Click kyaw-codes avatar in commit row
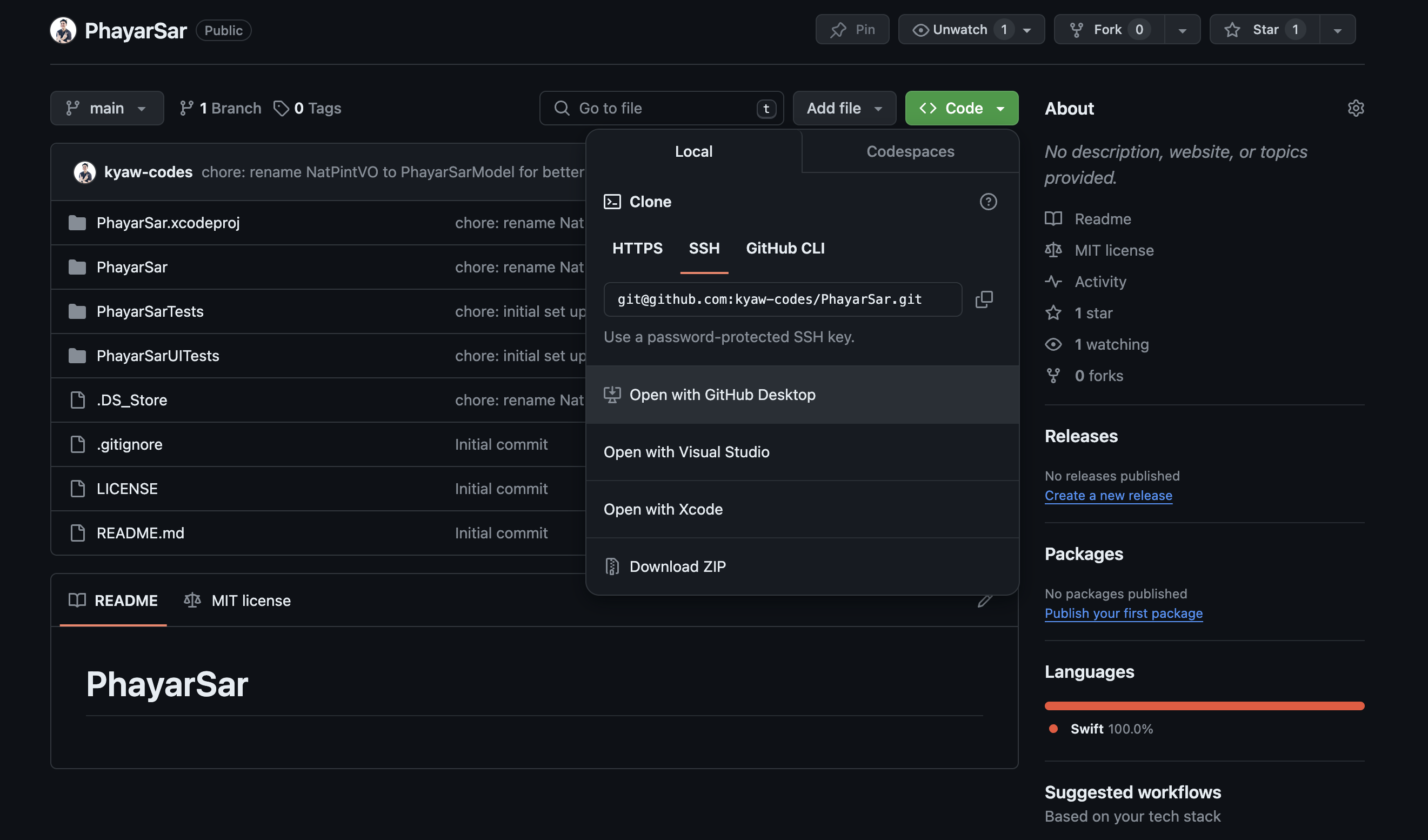This screenshot has height=840, width=1428. click(x=85, y=172)
